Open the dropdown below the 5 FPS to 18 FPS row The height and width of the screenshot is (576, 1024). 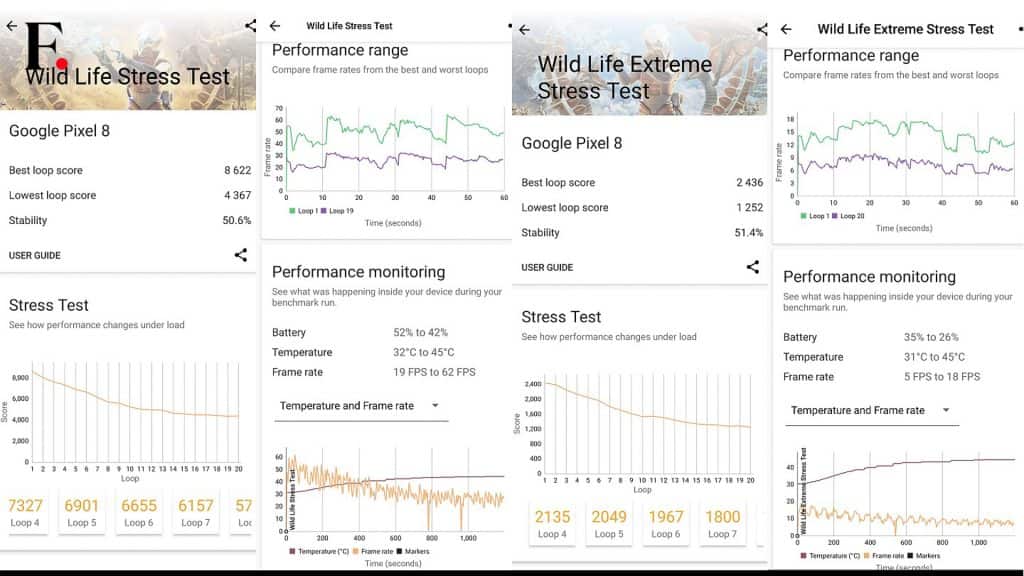tap(868, 411)
